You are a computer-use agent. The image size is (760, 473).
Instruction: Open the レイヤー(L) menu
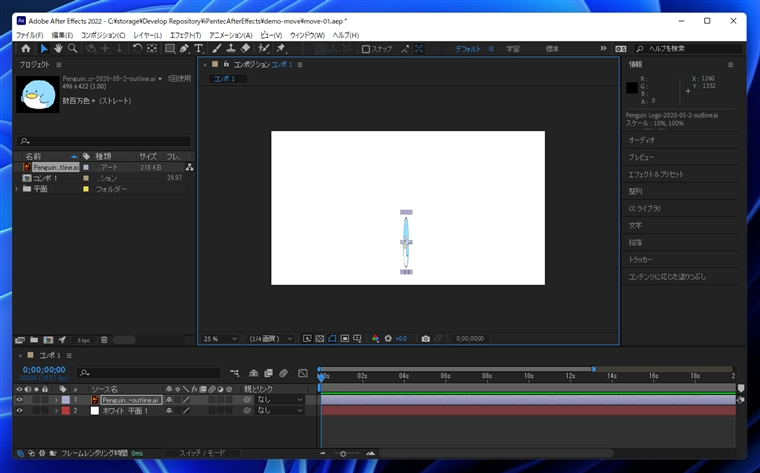[147, 35]
